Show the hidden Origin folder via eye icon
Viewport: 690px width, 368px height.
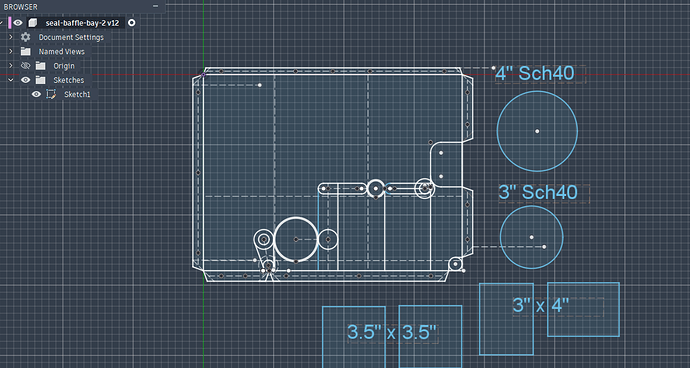pyautogui.click(x=26, y=66)
